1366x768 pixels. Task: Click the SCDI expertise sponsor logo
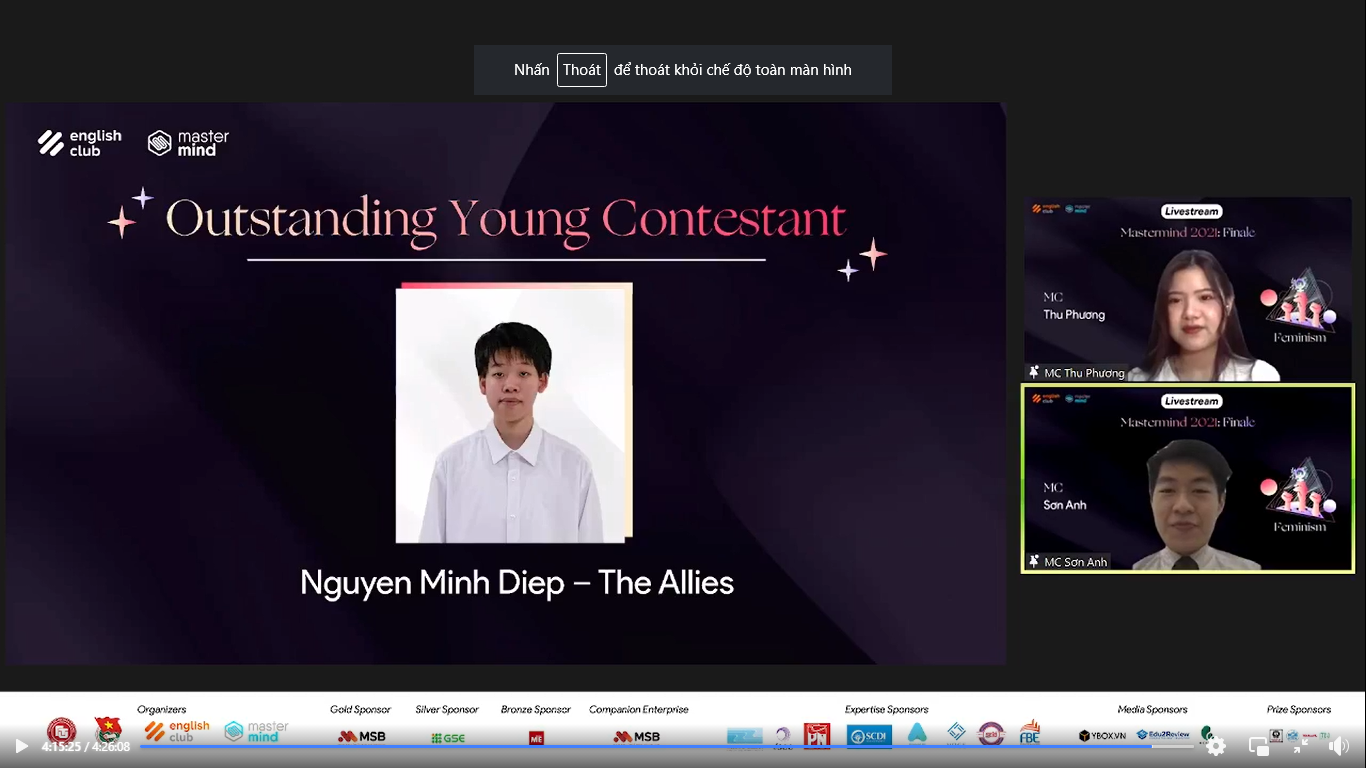(869, 736)
